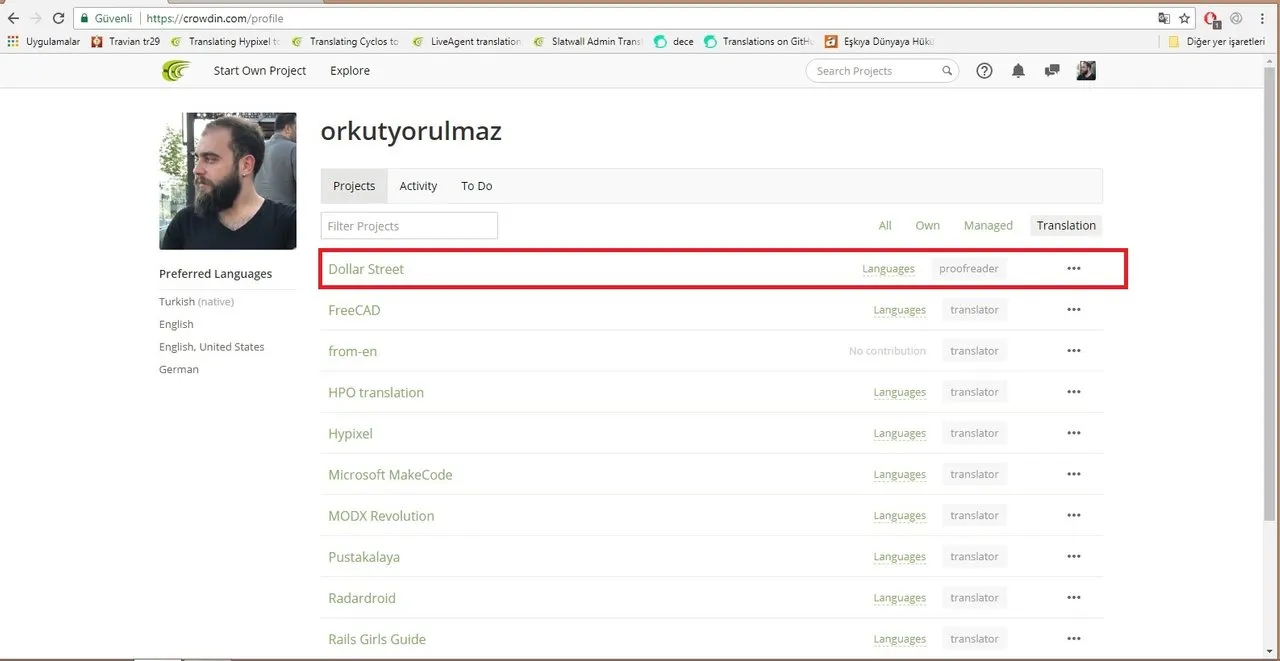Open the Hypixel project
Screen dimensions: 1280x661
(350, 434)
